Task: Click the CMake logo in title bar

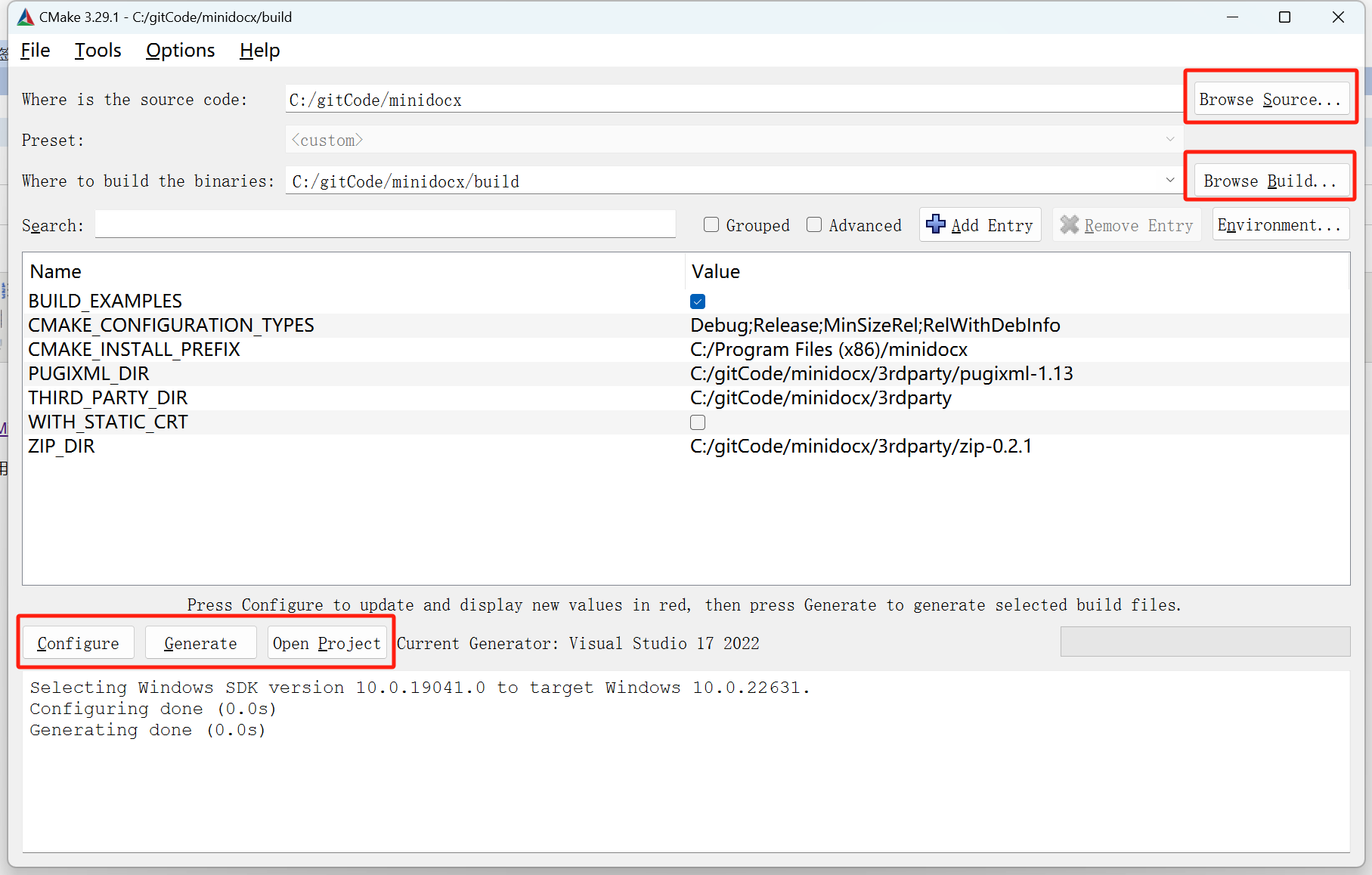Action: tap(26, 17)
